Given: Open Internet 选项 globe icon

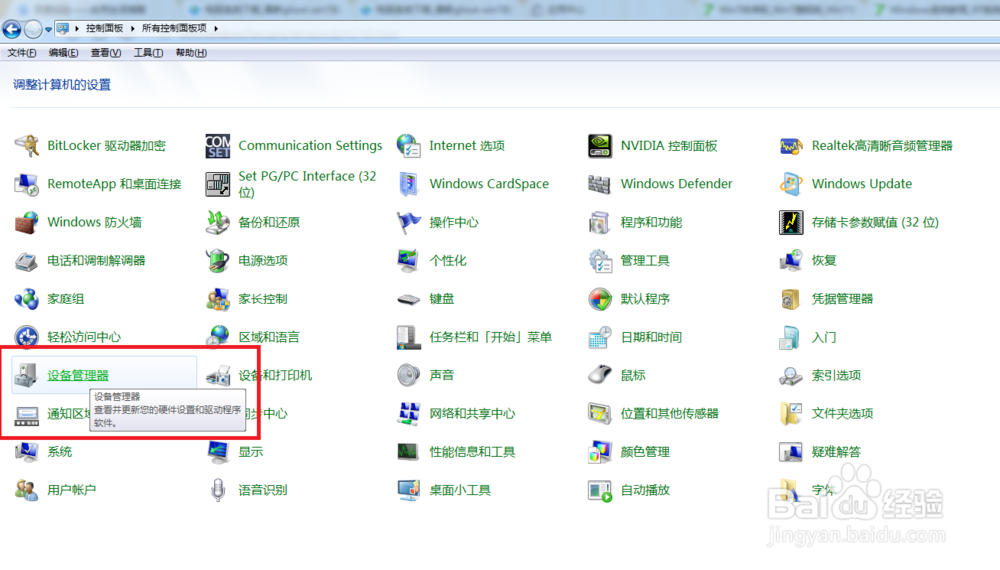Looking at the screenshot, I should 408,146.
